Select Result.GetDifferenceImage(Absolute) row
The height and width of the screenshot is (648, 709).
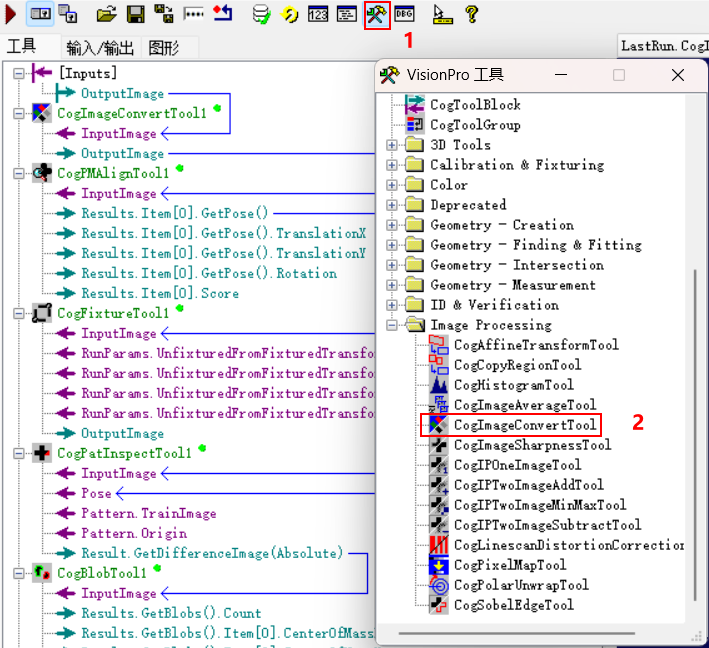coord(212,553)
